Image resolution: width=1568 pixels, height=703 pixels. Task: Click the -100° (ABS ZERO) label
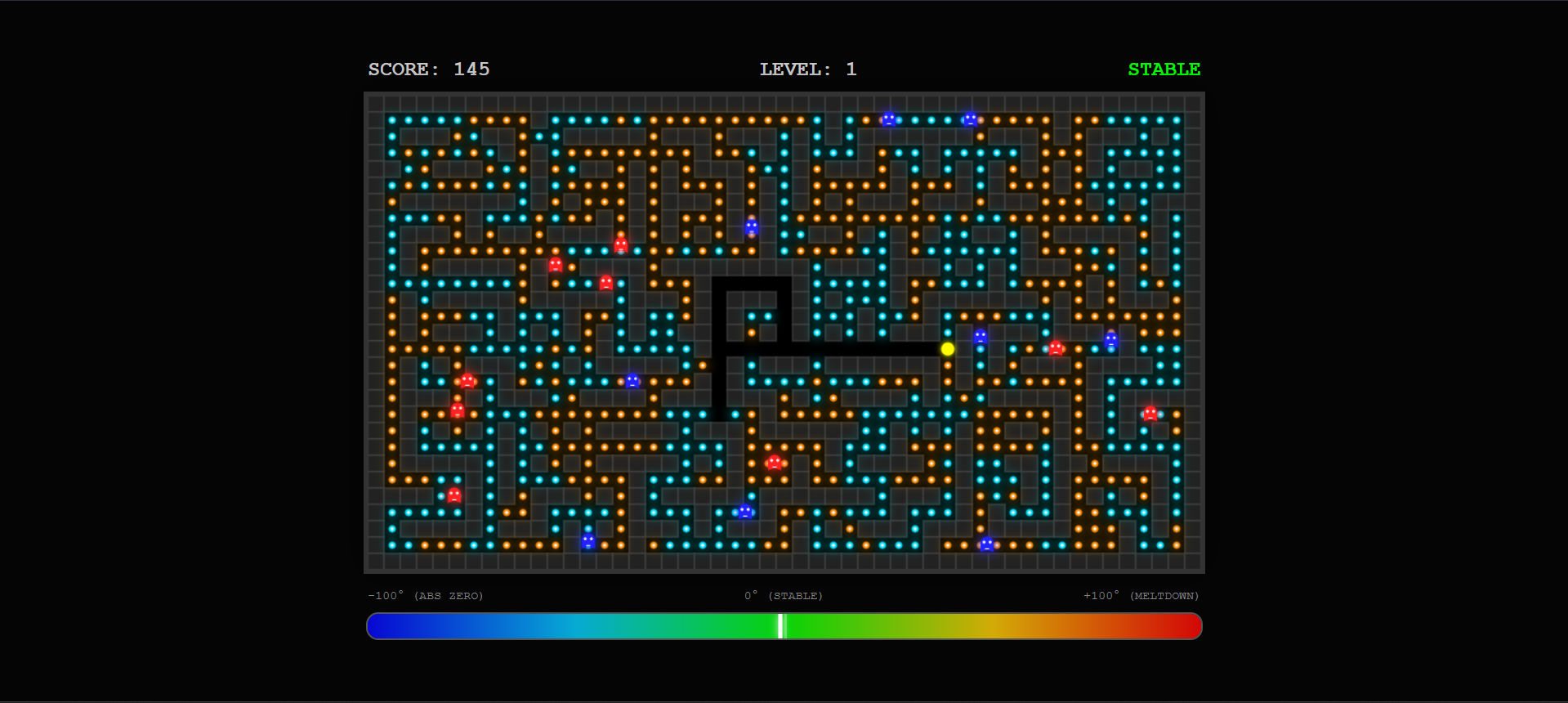coord(426,596)
